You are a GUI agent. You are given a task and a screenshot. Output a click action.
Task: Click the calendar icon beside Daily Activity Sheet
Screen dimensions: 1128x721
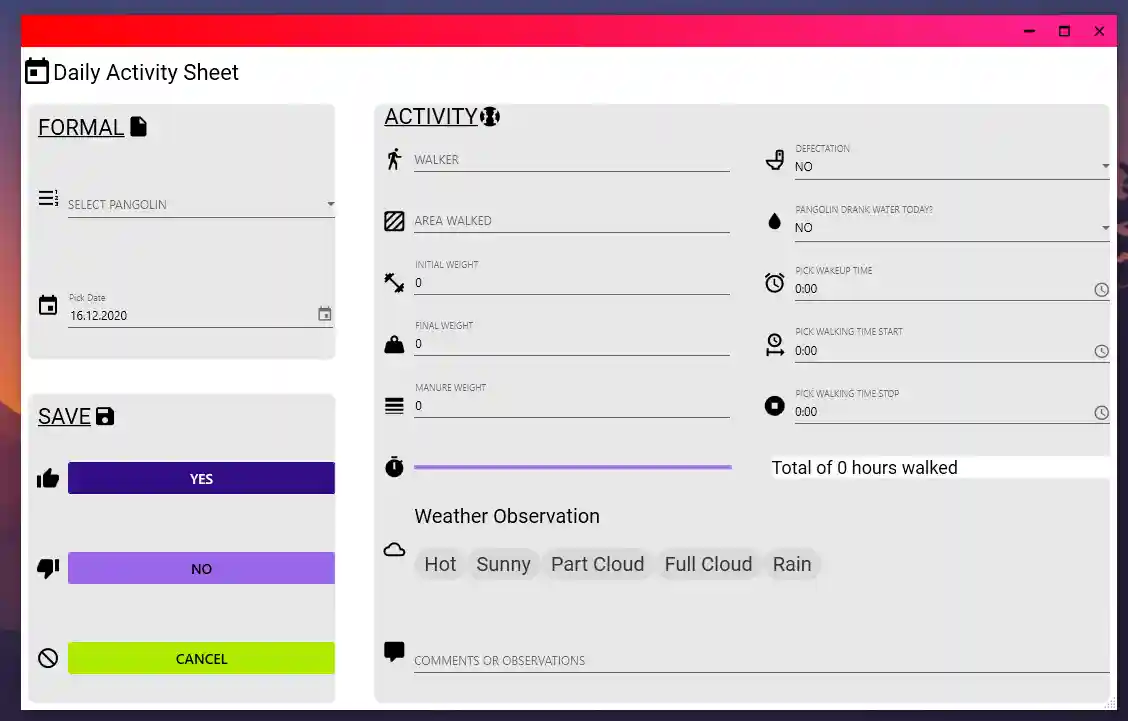click(x=37, y=71)
